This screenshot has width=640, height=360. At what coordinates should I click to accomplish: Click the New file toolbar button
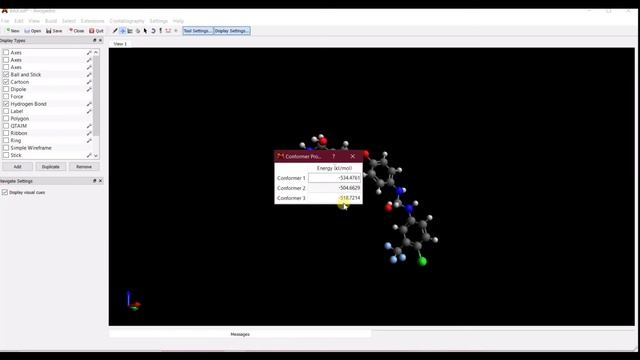13,31
